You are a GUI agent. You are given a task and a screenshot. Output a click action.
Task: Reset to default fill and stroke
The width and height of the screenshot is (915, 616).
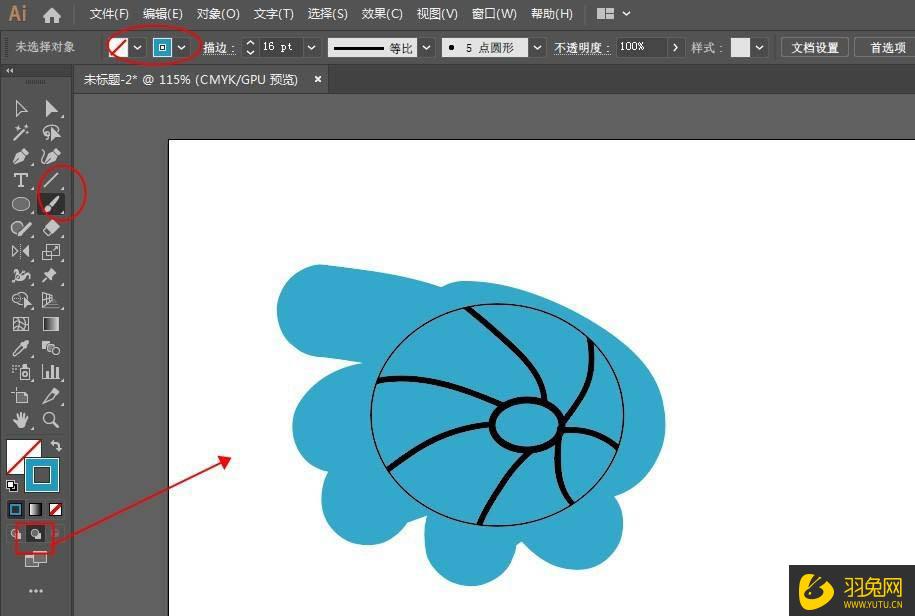click(x=12, y=485)
